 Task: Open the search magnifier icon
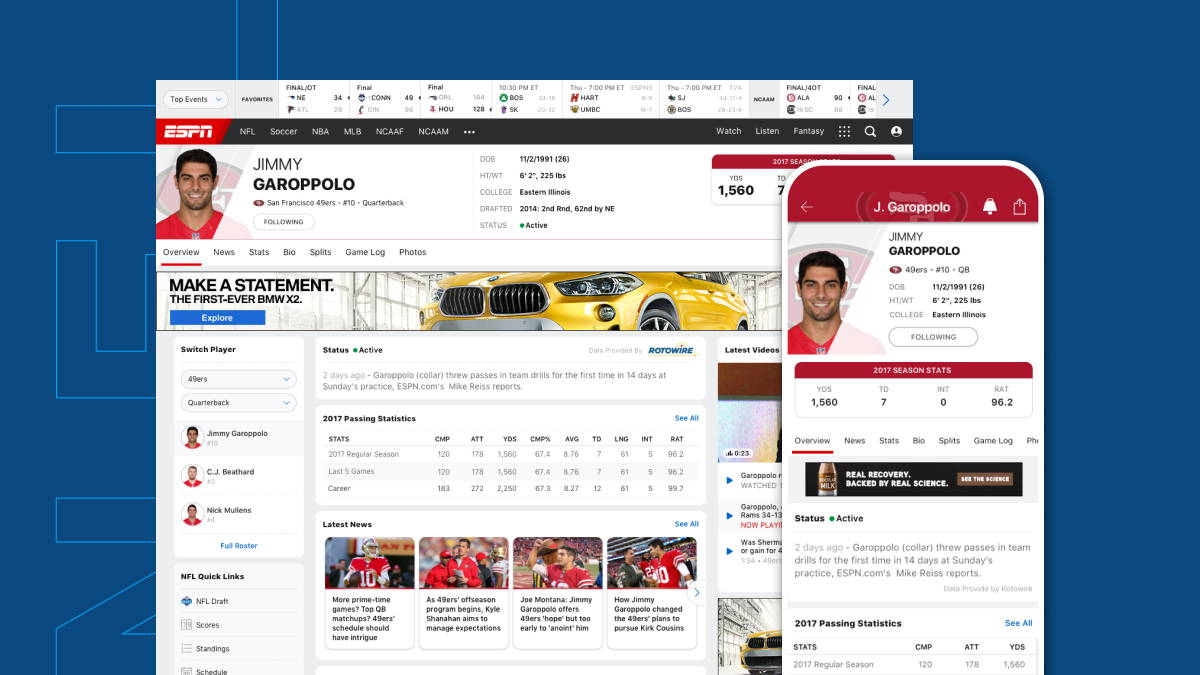coord(870,131)
